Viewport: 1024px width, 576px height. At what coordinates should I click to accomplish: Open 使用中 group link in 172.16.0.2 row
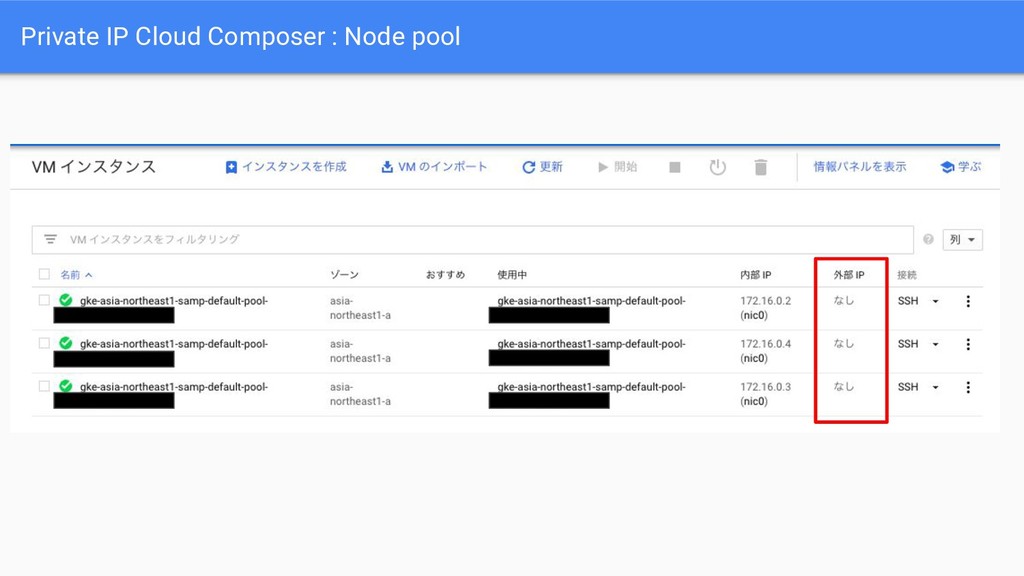(591, 301)
